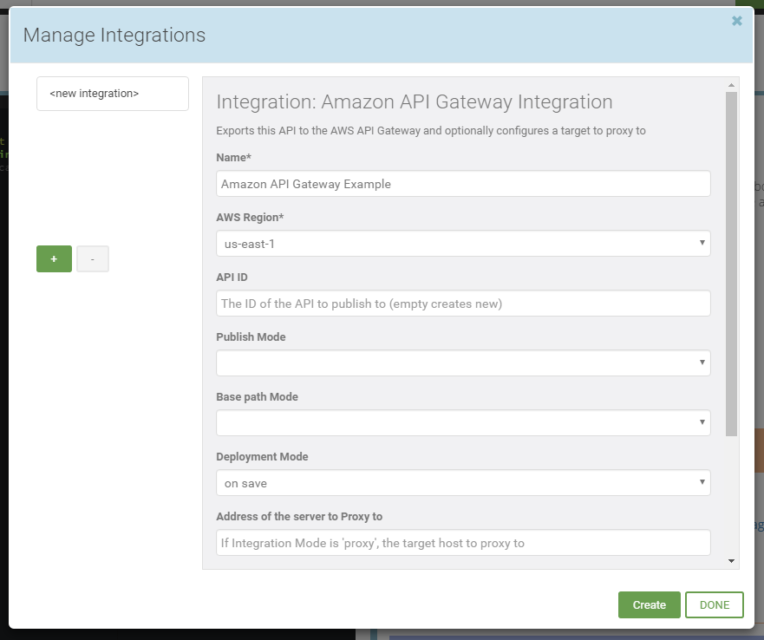Edit the server address to proxy to
The height and width of the screenshot is (640, 764).
(x=463, y=543)
